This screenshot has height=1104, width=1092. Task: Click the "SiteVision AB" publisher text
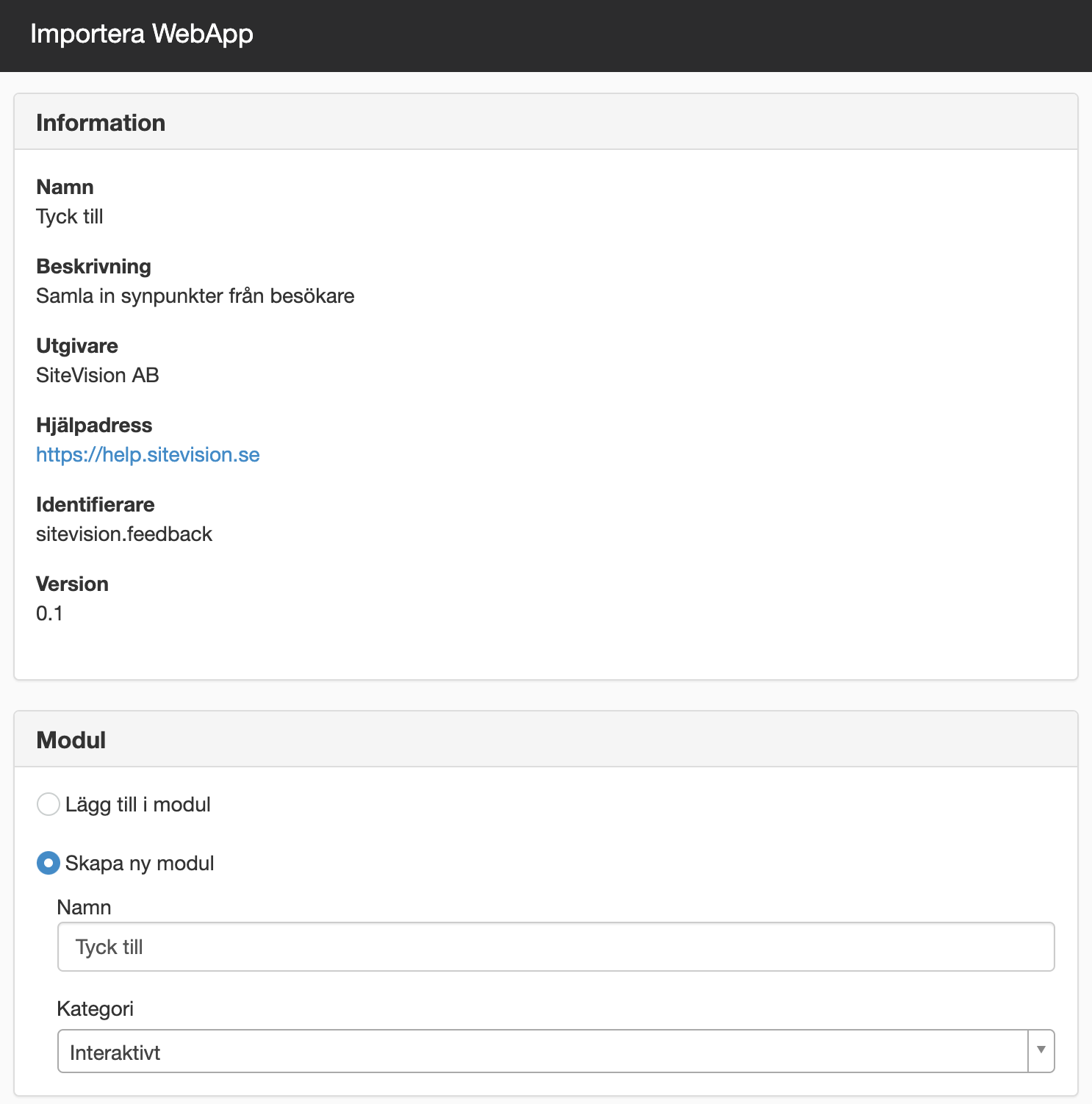(98, 376)
